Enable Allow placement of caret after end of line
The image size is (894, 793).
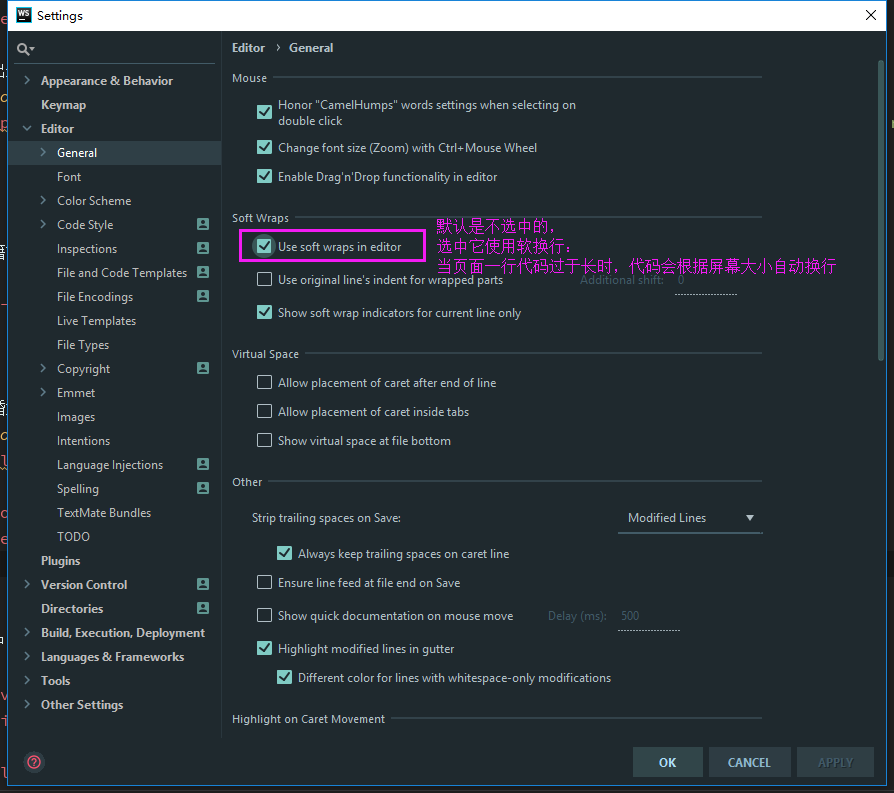(264, 382)
